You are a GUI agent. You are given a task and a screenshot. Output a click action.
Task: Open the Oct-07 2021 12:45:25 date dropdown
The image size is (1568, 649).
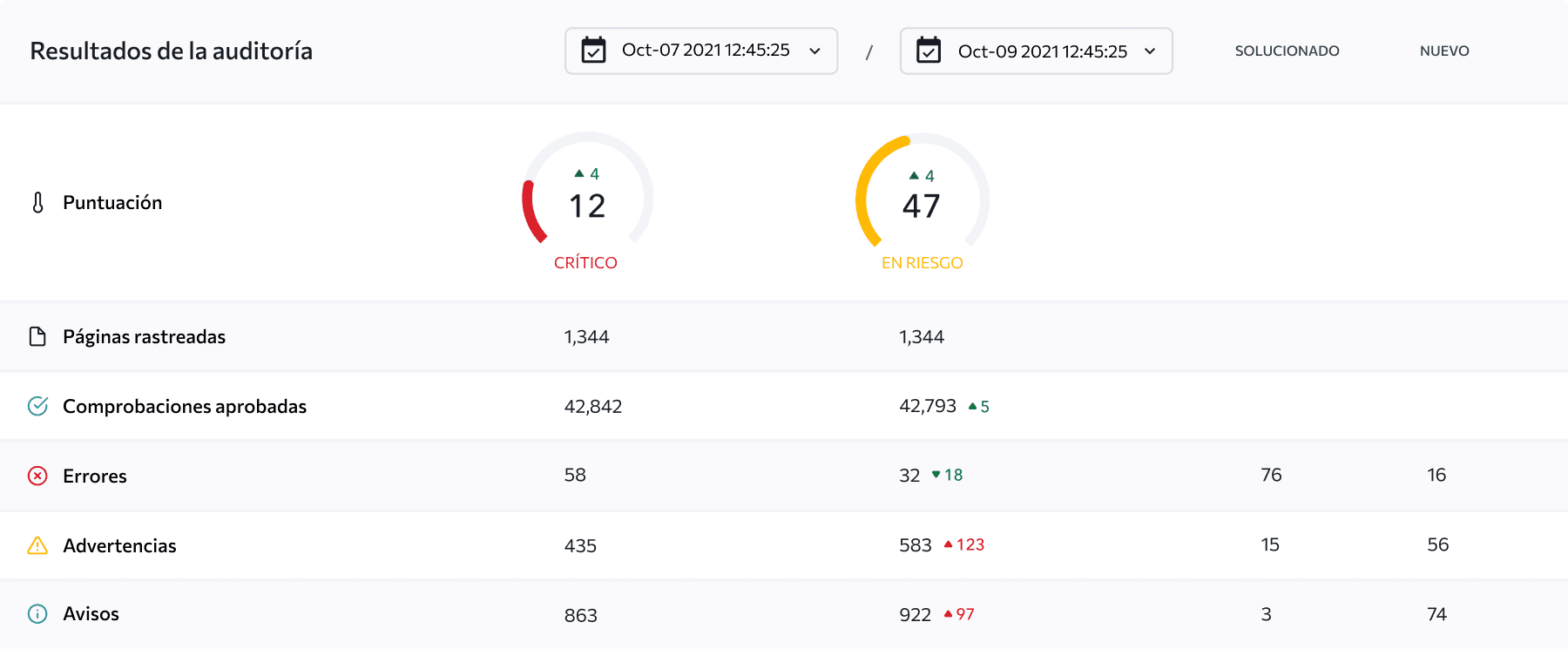[x=701, y=51]
